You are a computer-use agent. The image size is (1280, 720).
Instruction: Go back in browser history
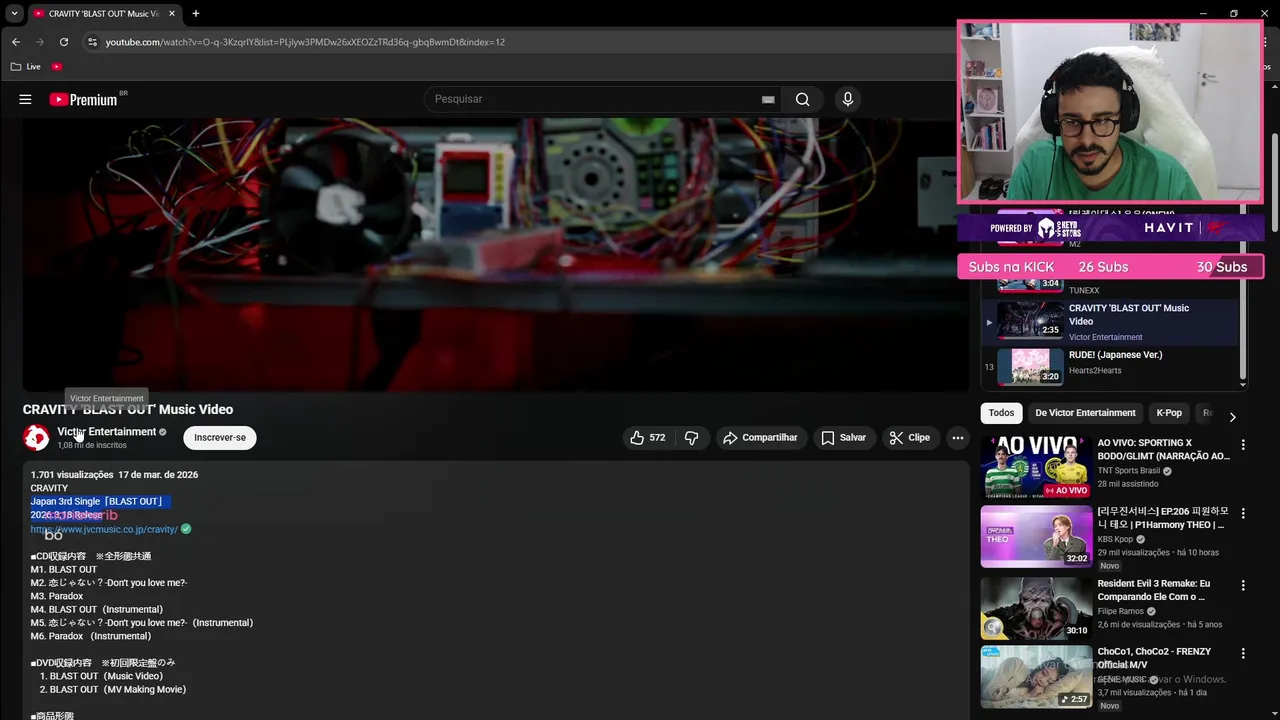coord(15,42)
